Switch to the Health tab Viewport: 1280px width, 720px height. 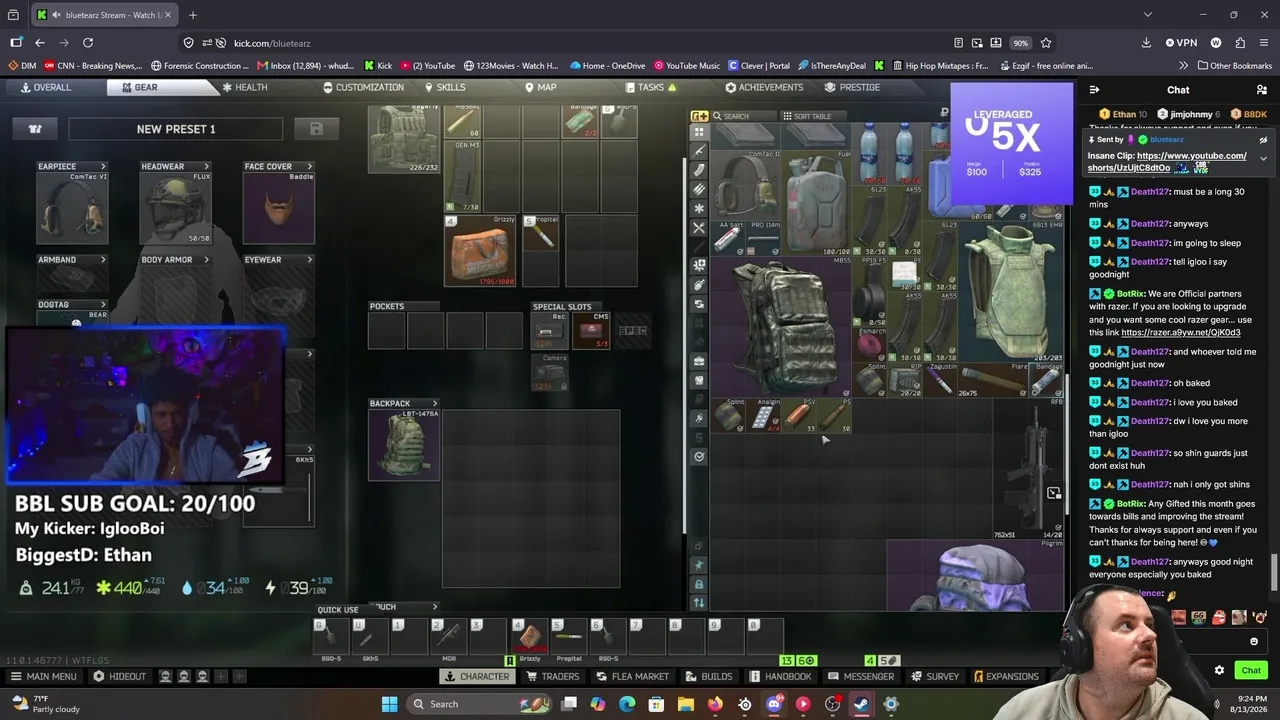point(244,87)
